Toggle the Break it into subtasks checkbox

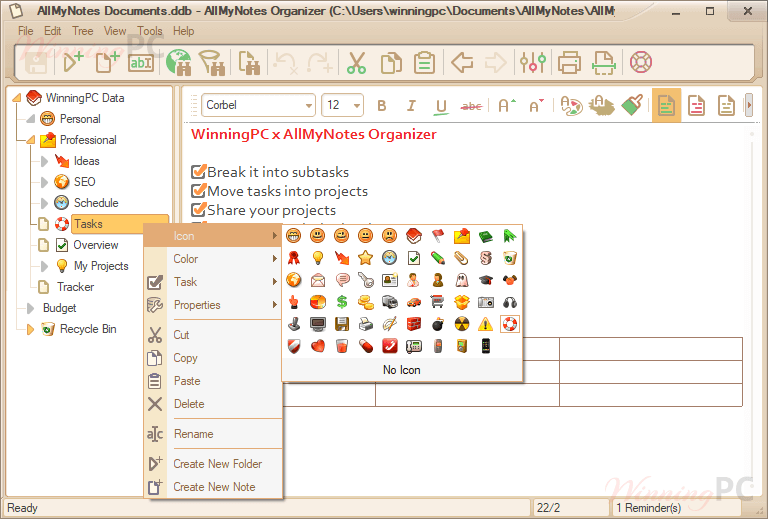tap(198, 171)
